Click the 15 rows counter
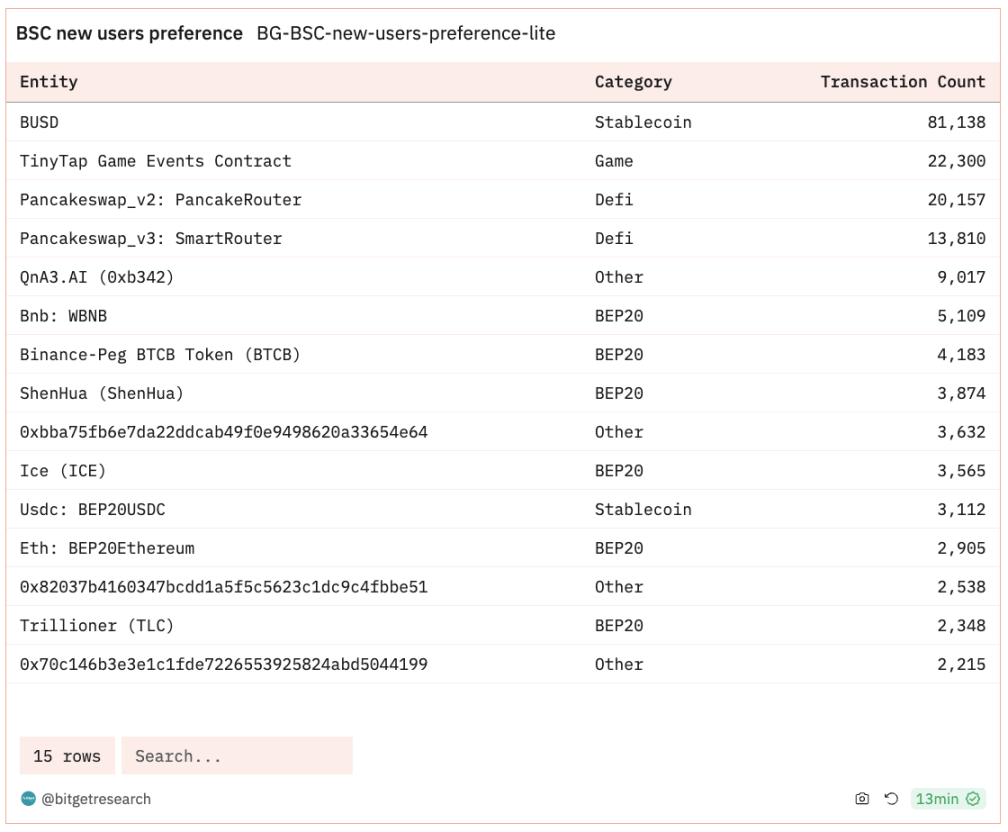Image resolution: width=1008 pixels, height=832 pixels. click(67, 755)
